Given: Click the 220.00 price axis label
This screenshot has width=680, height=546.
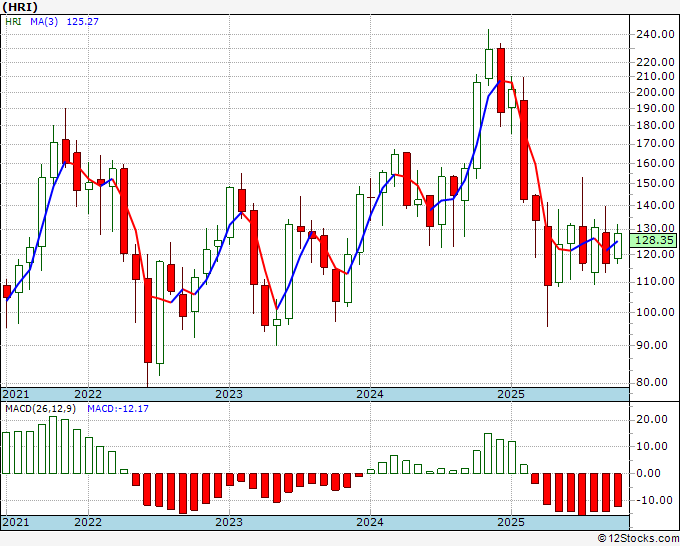Looking at the screenshot, I should 655,62.
